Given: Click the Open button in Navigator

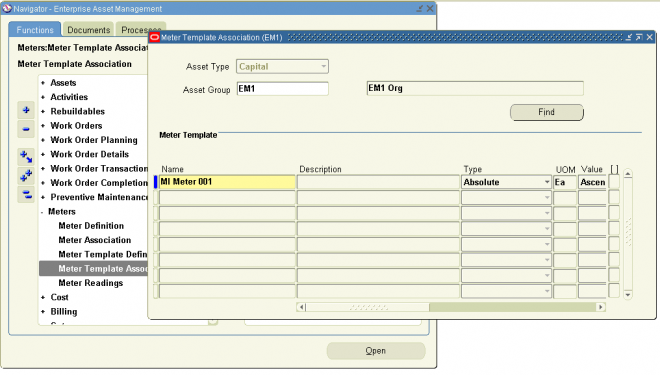Looking at the screenshot, I should [x=376, y=351].
